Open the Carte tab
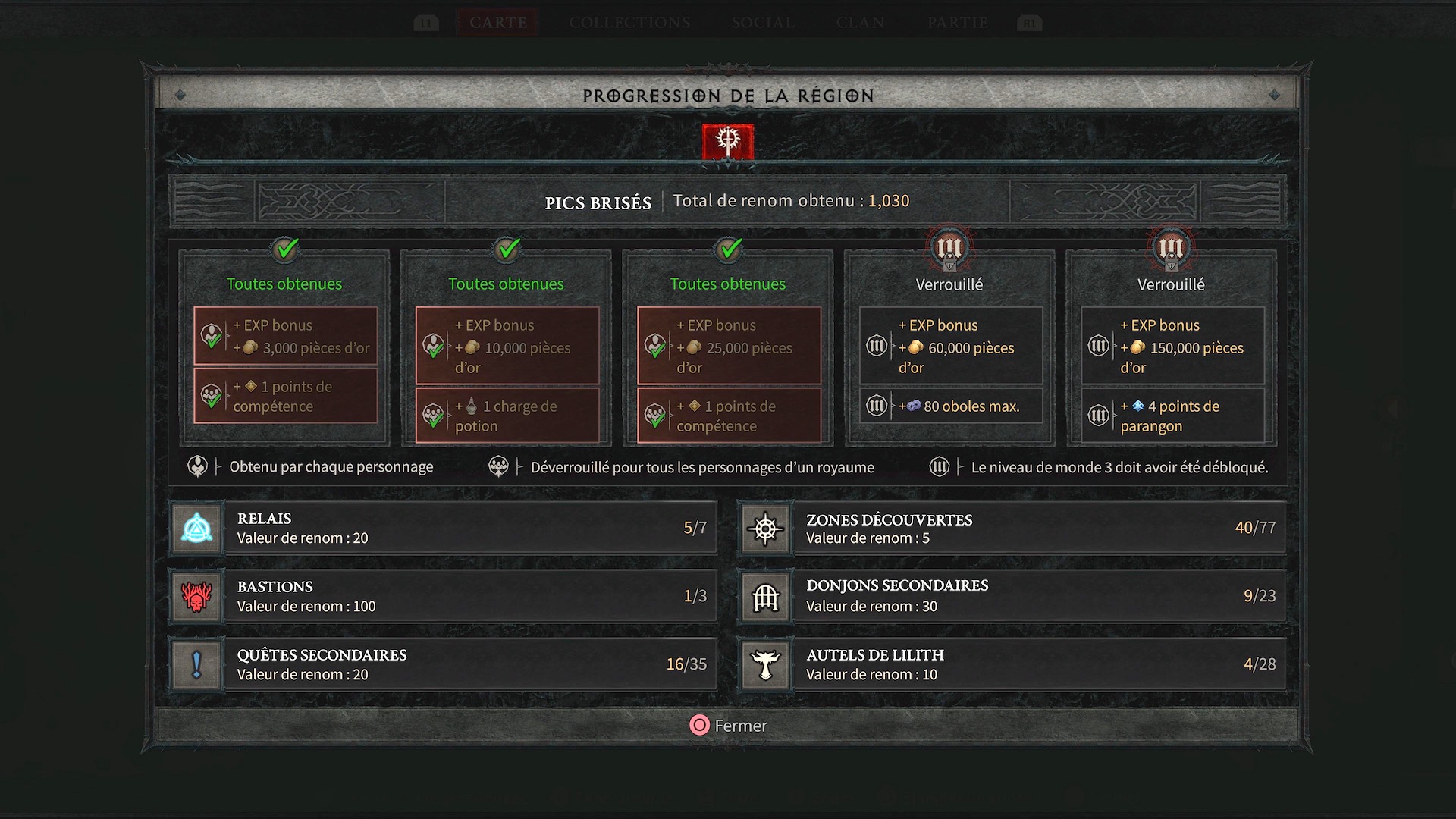Viewport: 1456px width, 819px height. pyautogui.click(x=498, y=23)
